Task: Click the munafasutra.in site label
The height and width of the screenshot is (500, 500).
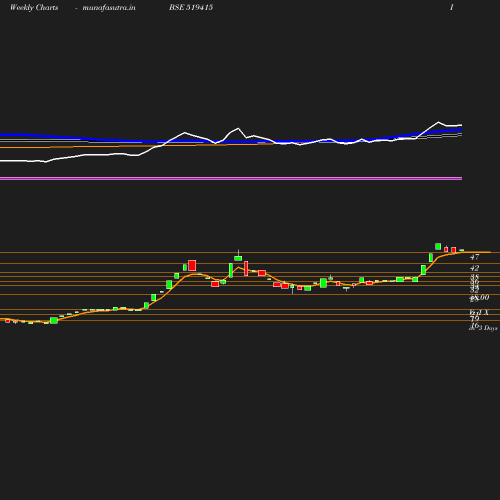Action: (x=109, y=8)
